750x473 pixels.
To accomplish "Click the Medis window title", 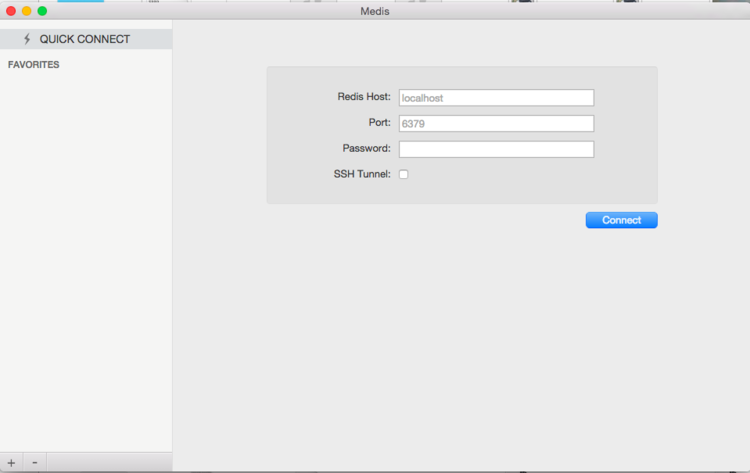I will [x=375, y=11].
